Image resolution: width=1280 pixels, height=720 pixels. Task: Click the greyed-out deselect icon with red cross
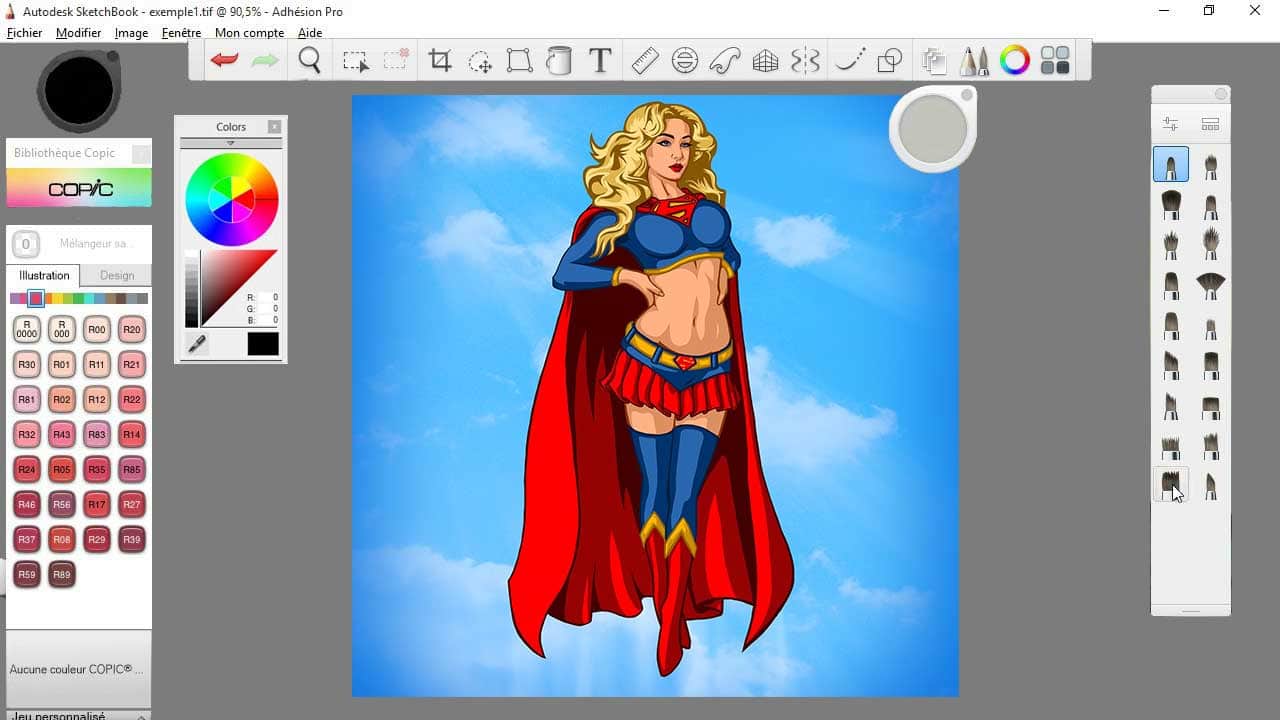pyautogui.click(x=396, y=61)
